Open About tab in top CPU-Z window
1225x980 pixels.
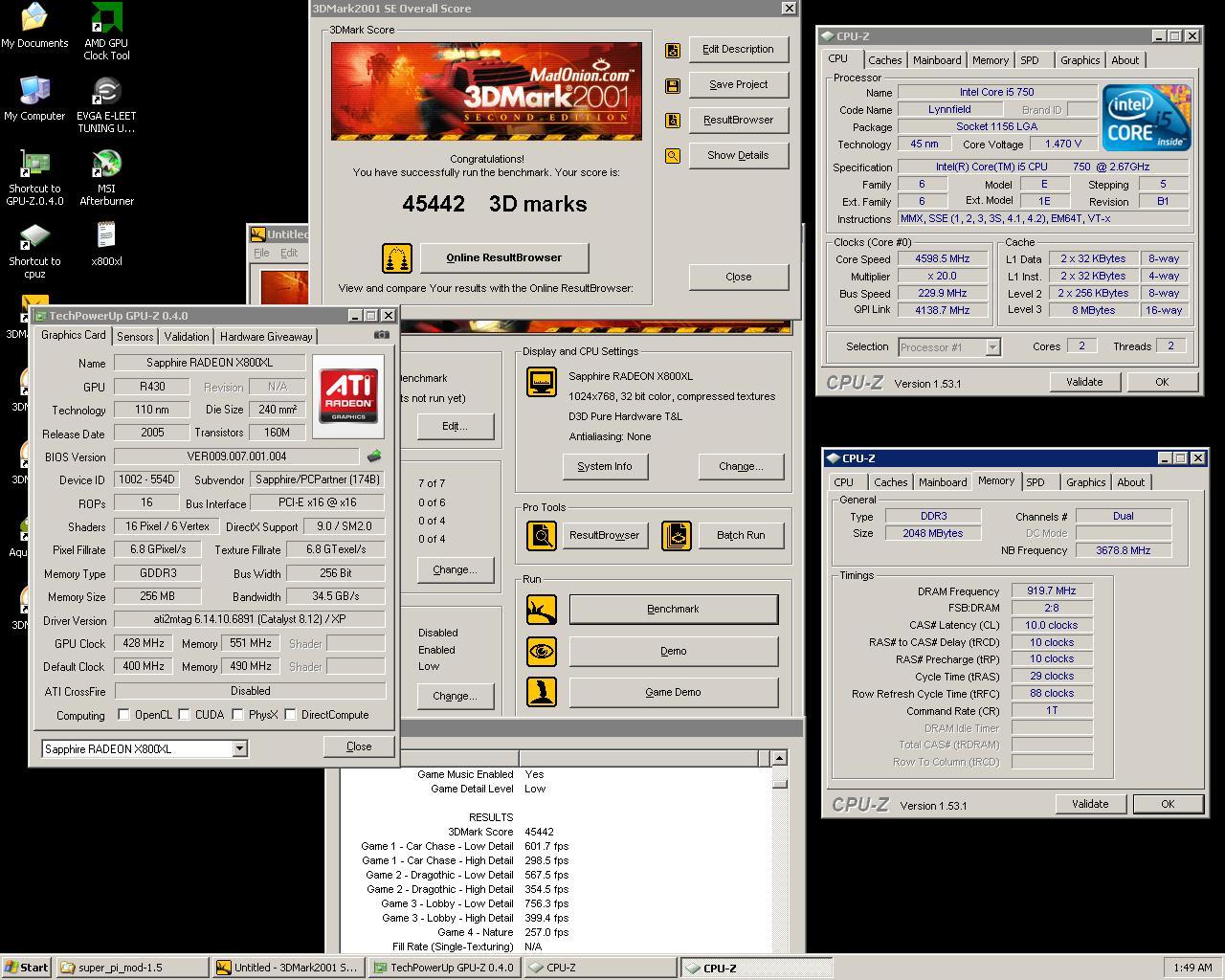pos(1125,60)
